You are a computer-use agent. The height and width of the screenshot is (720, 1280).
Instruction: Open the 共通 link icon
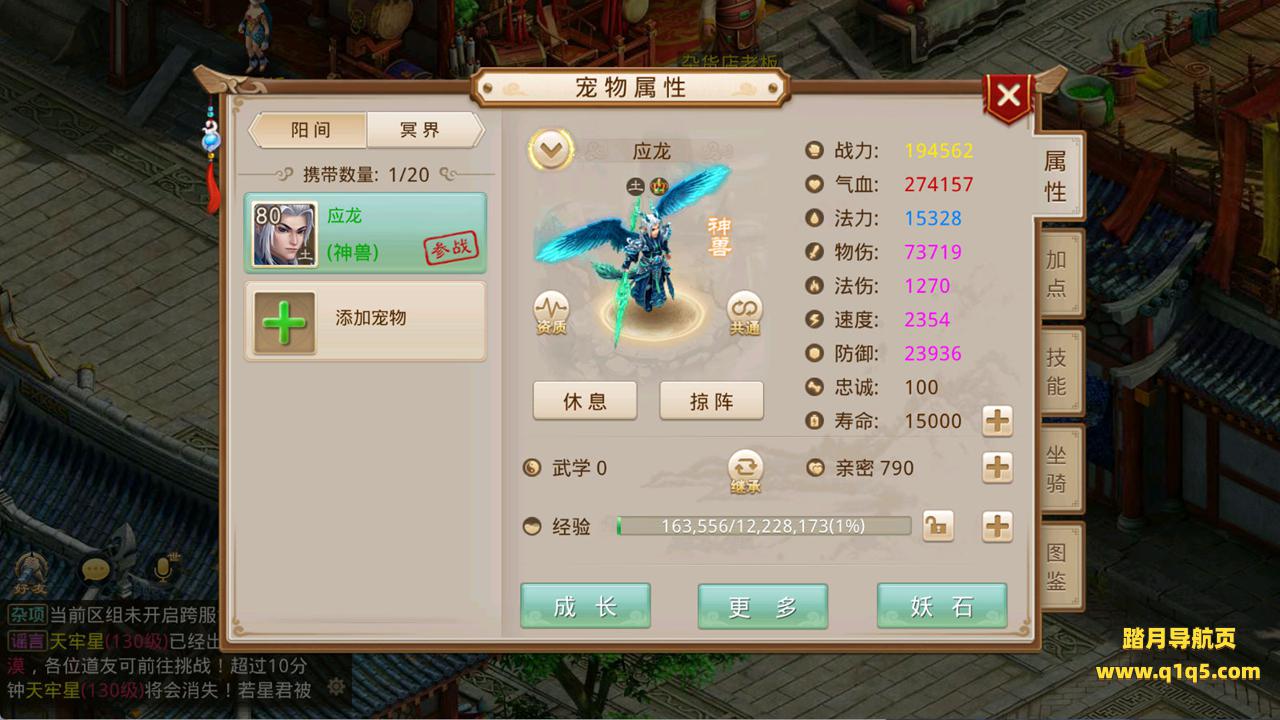(745, 313)
